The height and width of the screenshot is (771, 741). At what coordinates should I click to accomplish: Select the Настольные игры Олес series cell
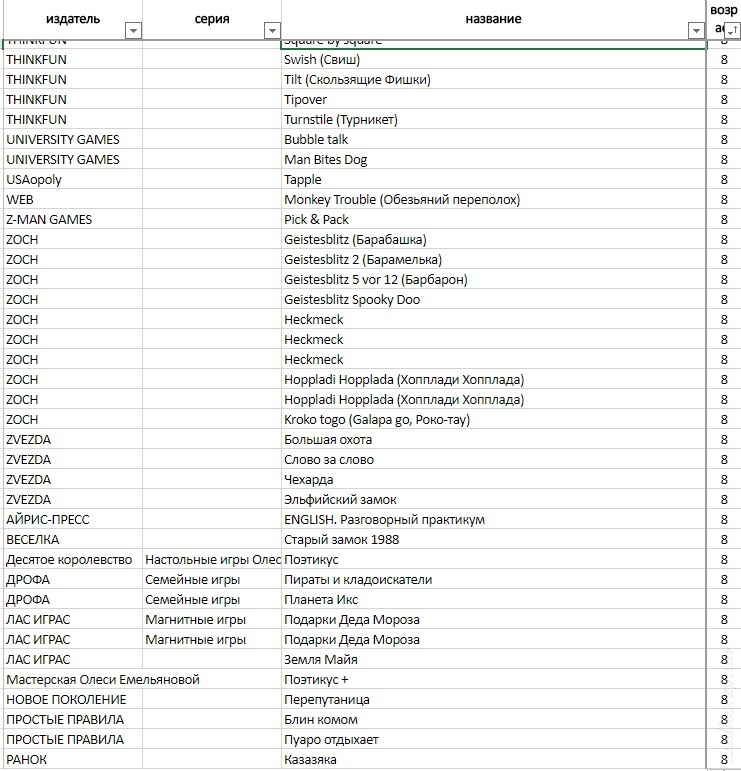pos(212,560)
